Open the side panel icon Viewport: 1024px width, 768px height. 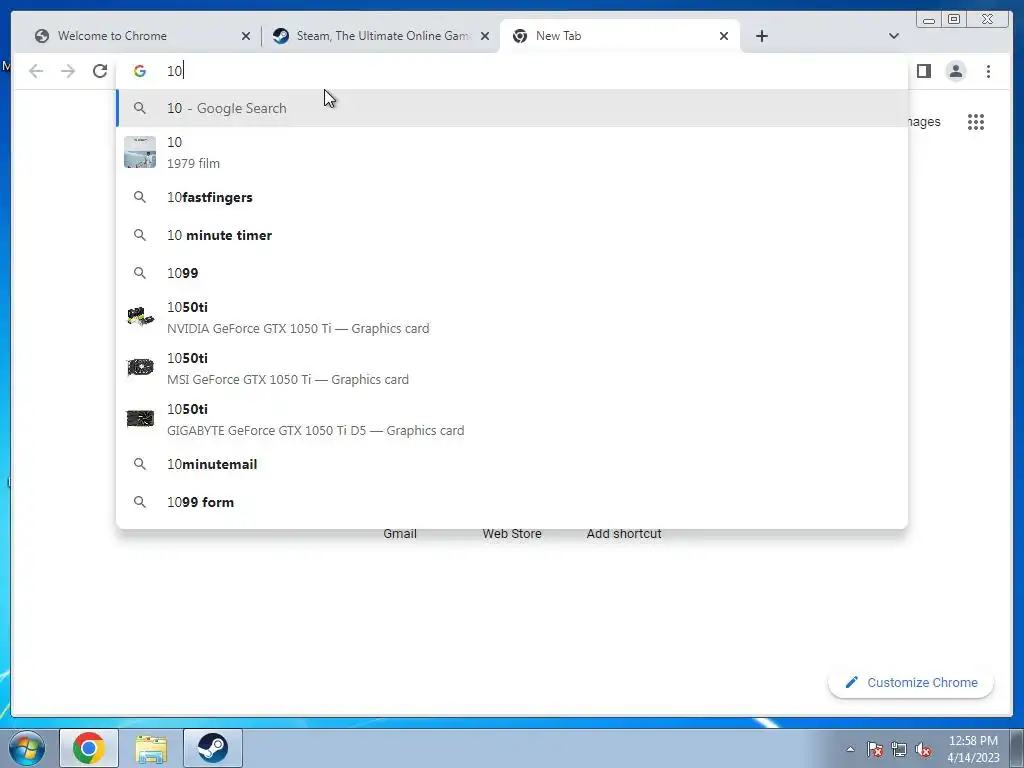coord(923,71)
